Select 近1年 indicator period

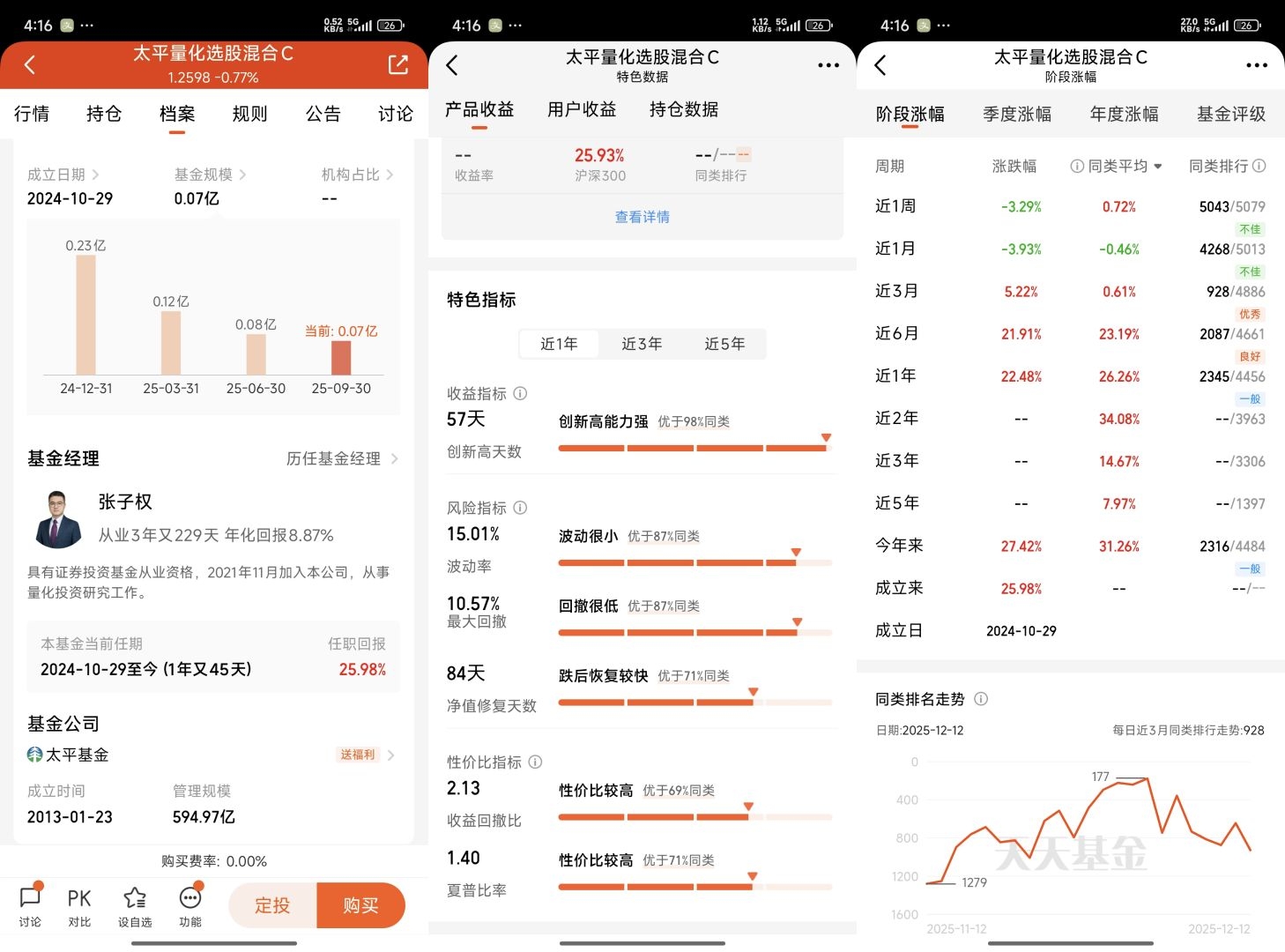[x=559, y=344]
